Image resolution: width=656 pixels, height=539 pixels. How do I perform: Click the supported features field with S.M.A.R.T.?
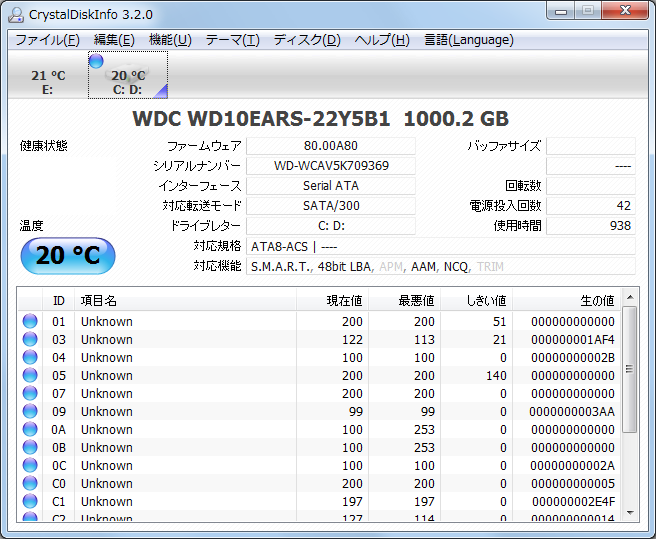[x=441, y=267]
